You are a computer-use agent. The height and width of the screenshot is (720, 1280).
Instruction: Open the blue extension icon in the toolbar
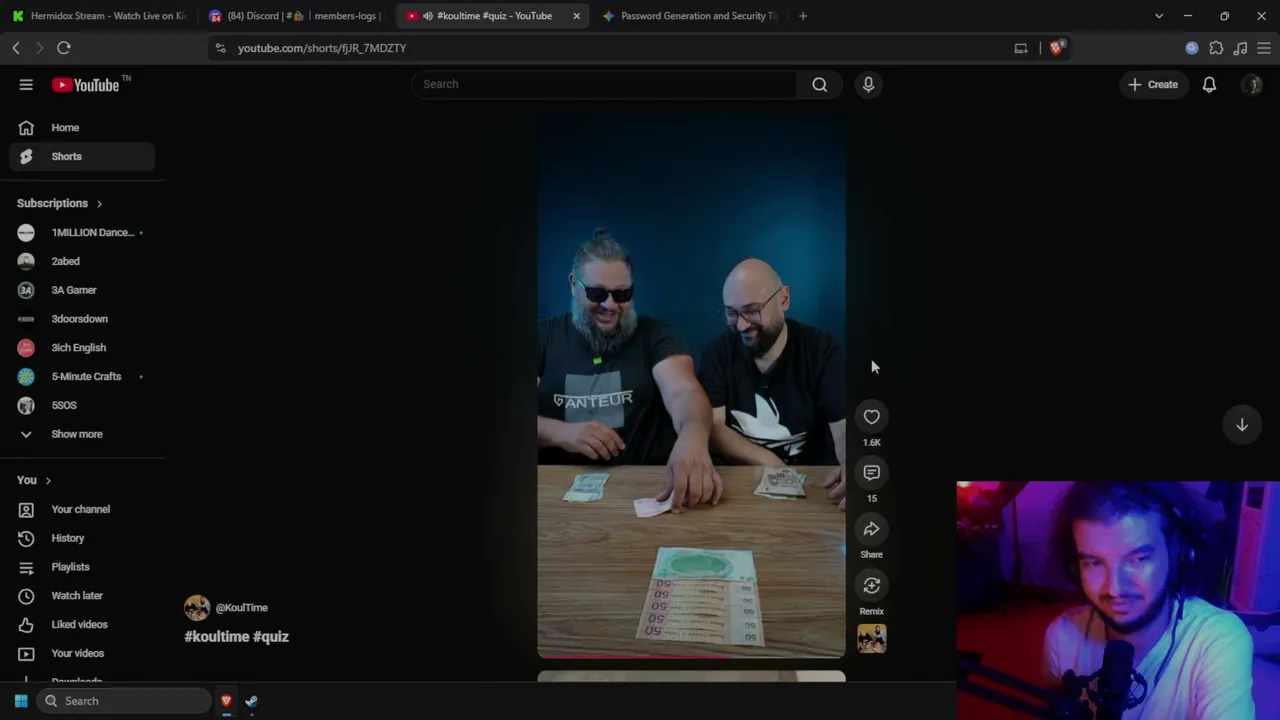(x=1192, y=48)
